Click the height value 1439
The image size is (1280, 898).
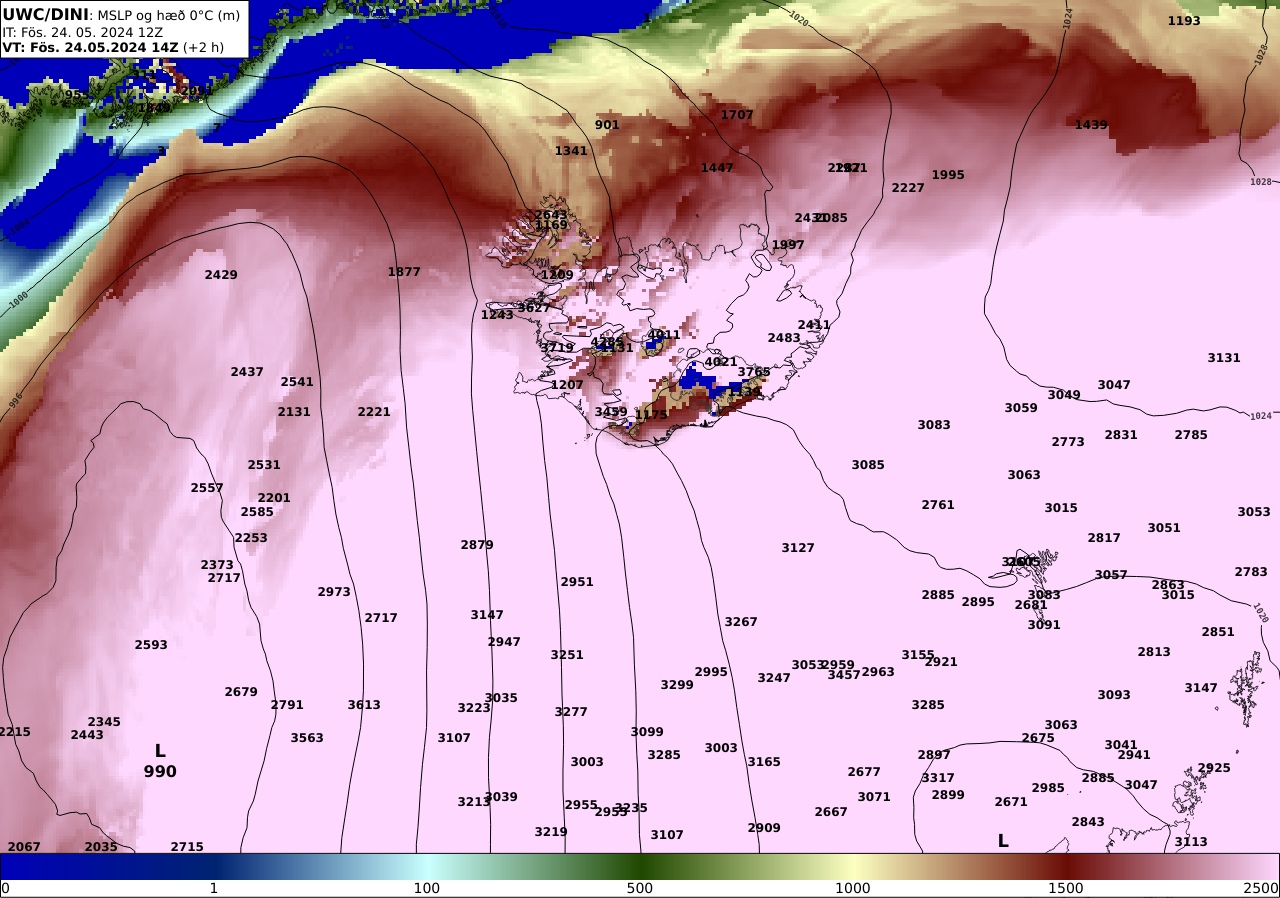pyautogui.click(x=1091, y=125)
